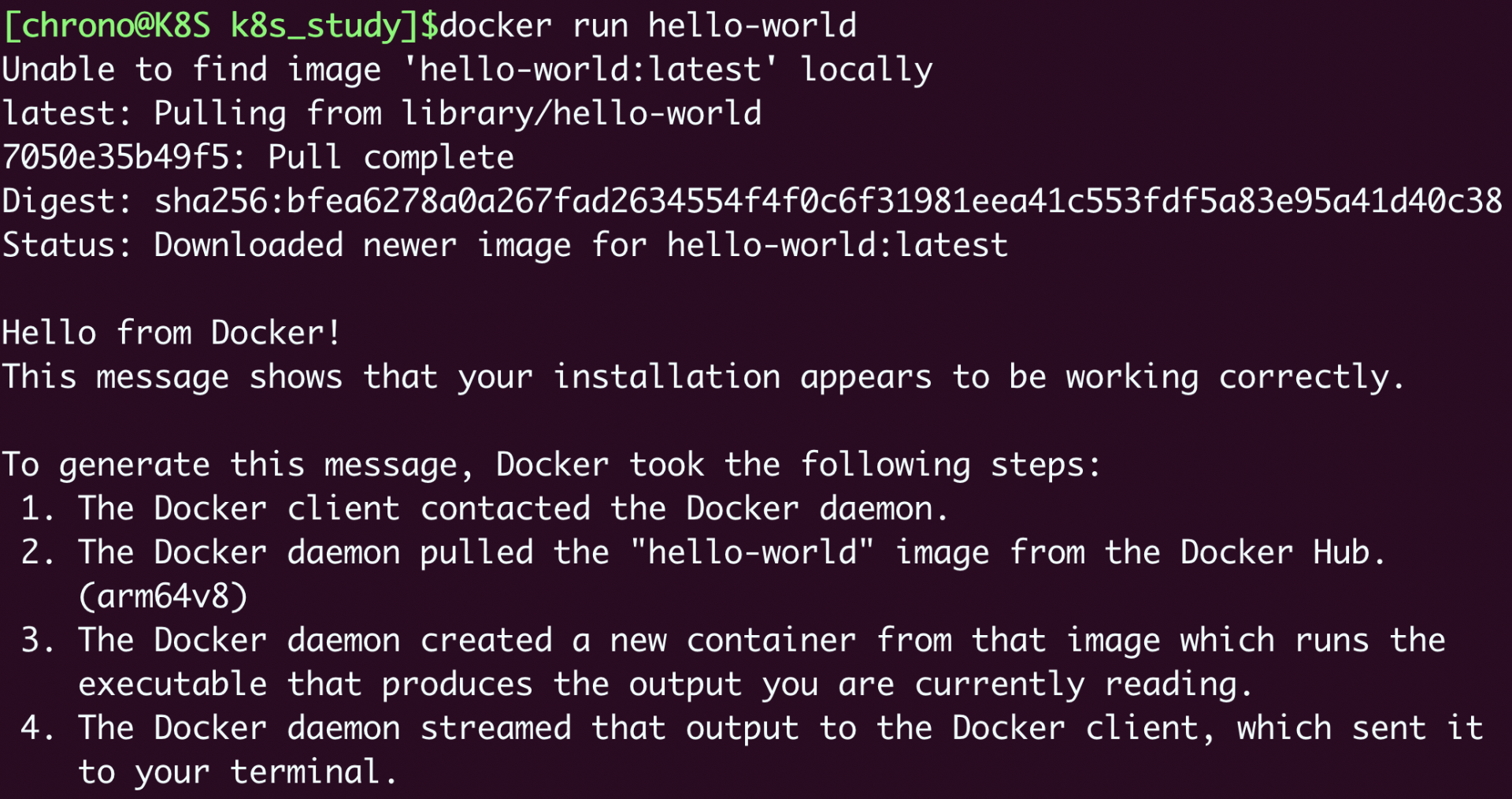Screen dimensions: 1512x799
Task: Click the 'Unable to find image' line
Action: click(468, 70)
